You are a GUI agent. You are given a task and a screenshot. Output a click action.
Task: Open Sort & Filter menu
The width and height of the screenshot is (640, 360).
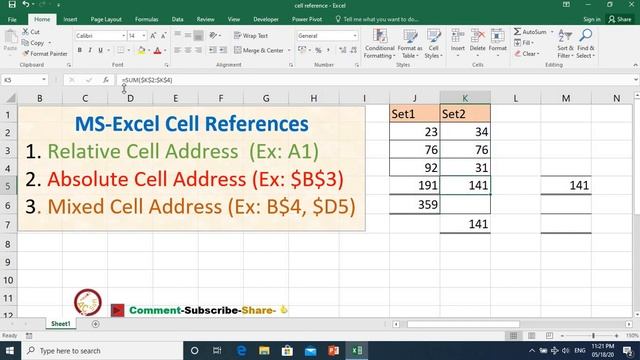point(565,44)
